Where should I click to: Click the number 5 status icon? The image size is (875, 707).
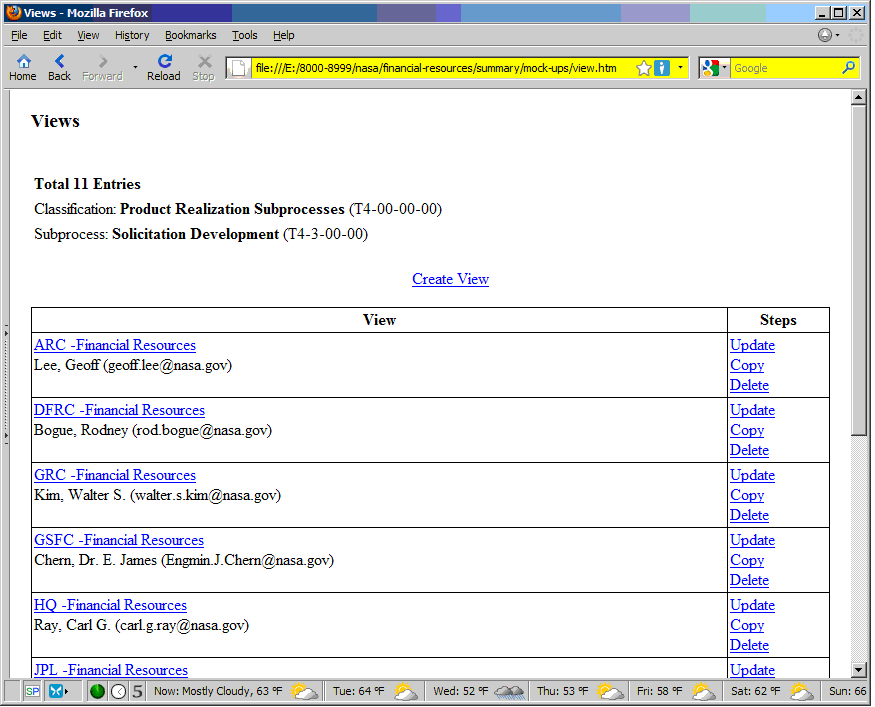point(137,691)
